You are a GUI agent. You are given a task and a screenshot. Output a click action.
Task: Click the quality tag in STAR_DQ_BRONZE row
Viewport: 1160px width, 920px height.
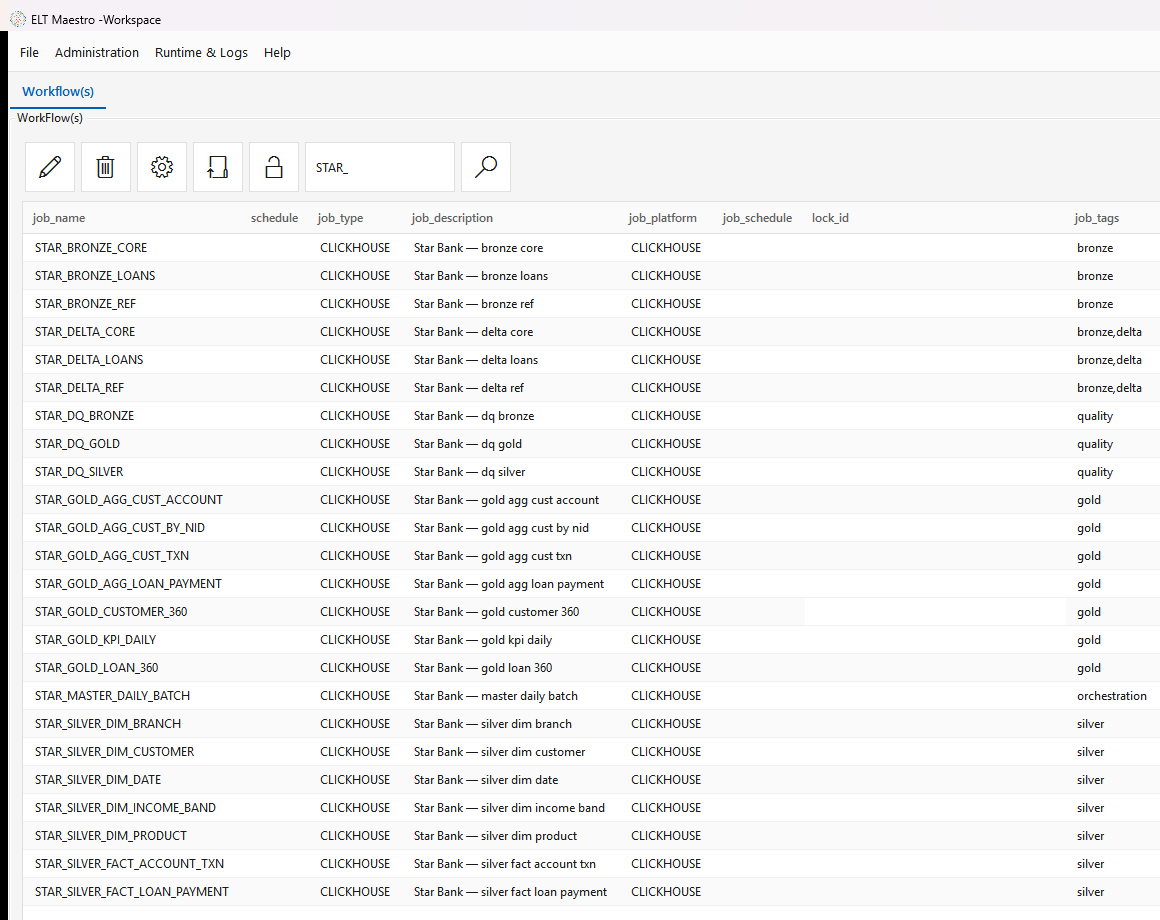[1095, 416]
